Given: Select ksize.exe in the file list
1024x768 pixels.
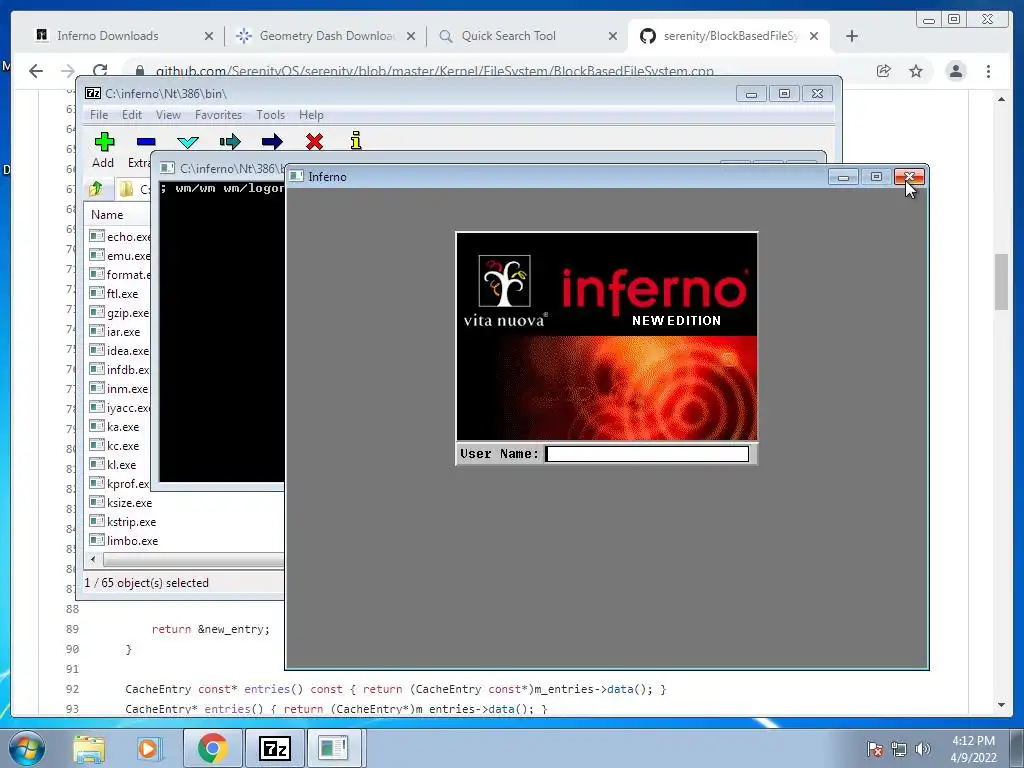Looking at the screenshot, I should click(x=121, y=503).
